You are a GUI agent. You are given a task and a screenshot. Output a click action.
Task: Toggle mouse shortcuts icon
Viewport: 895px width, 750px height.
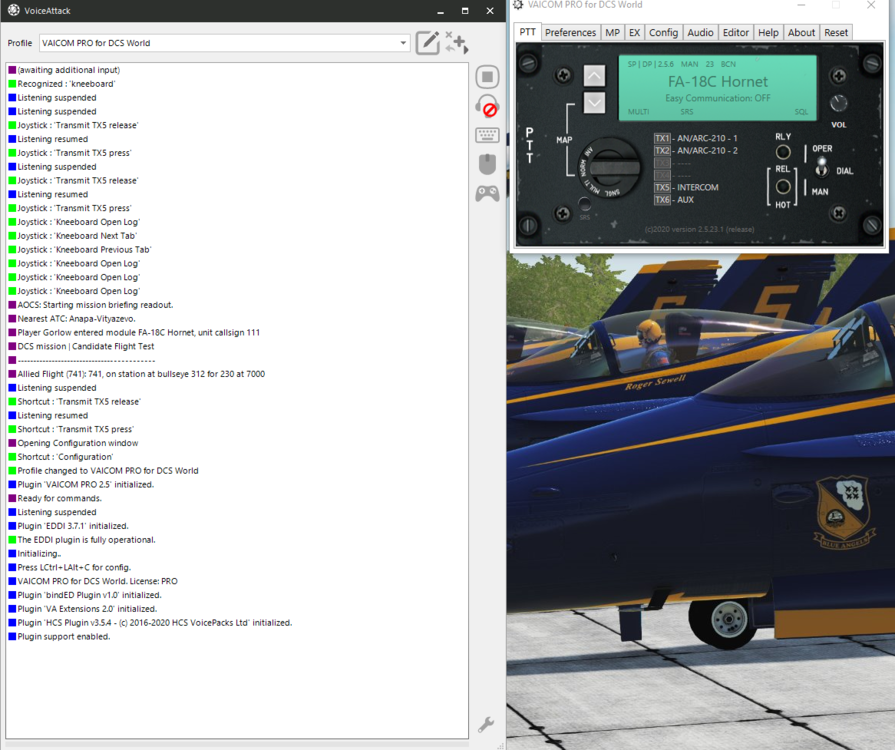pos(487,164)
